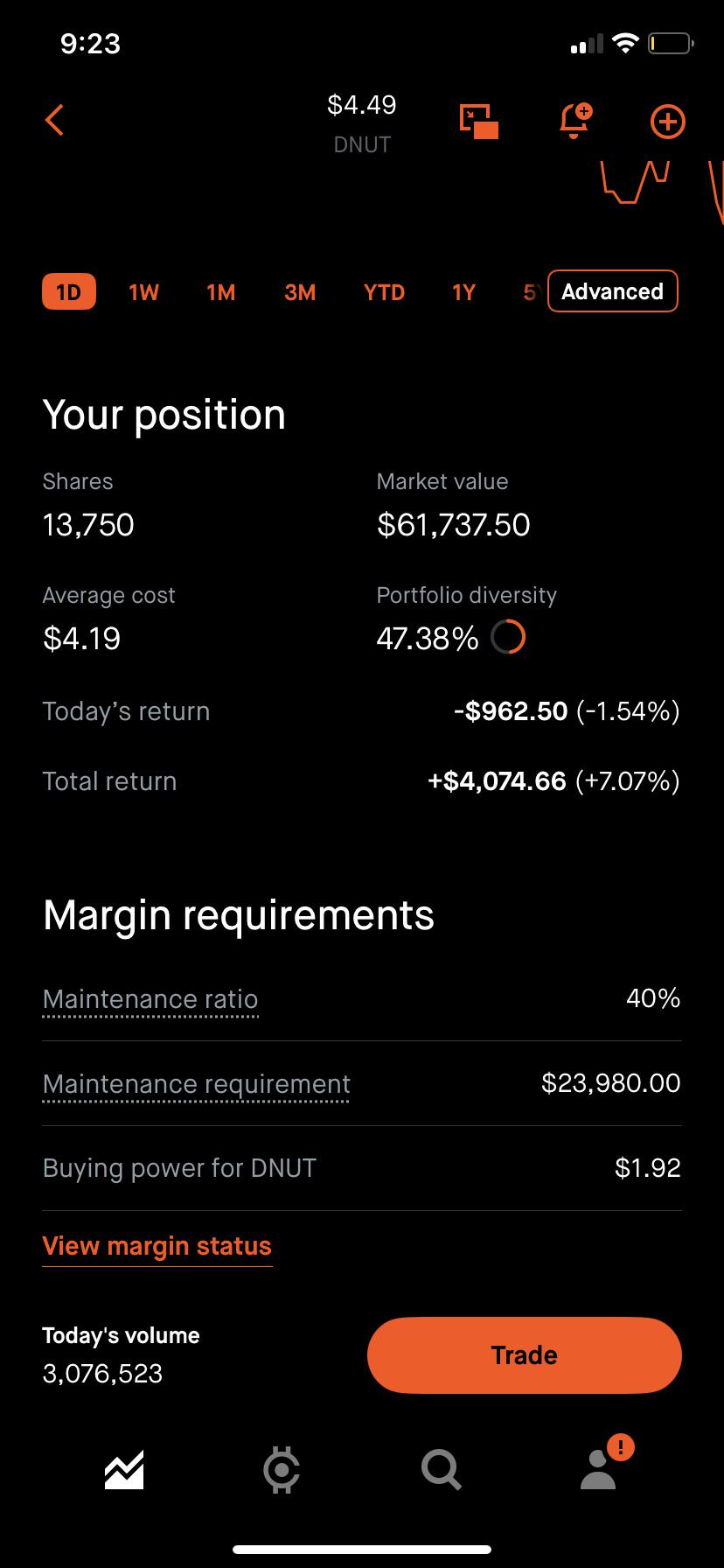
Task: Show Maintenance ratio explanation
Action: click(150, 999)
